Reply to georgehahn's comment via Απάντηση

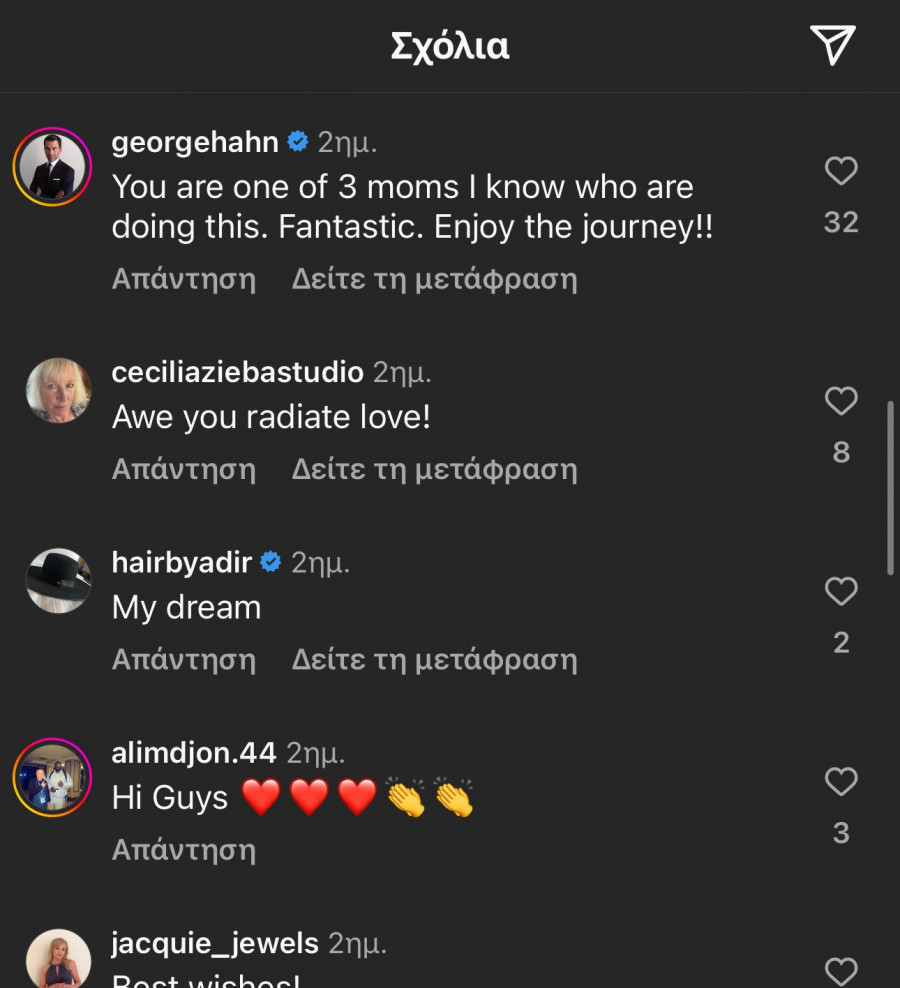click(x=184, y=279)
